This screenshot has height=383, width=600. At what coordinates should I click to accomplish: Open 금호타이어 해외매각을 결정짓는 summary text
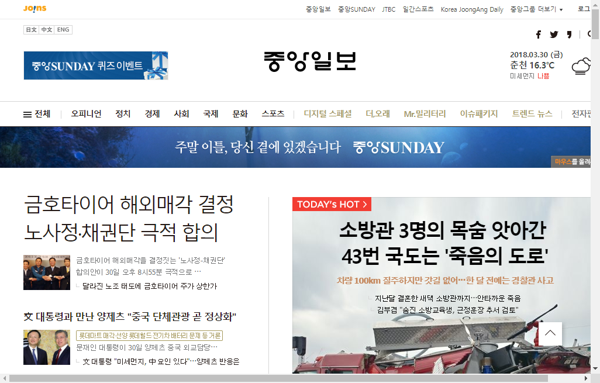[x=150, y=266]
